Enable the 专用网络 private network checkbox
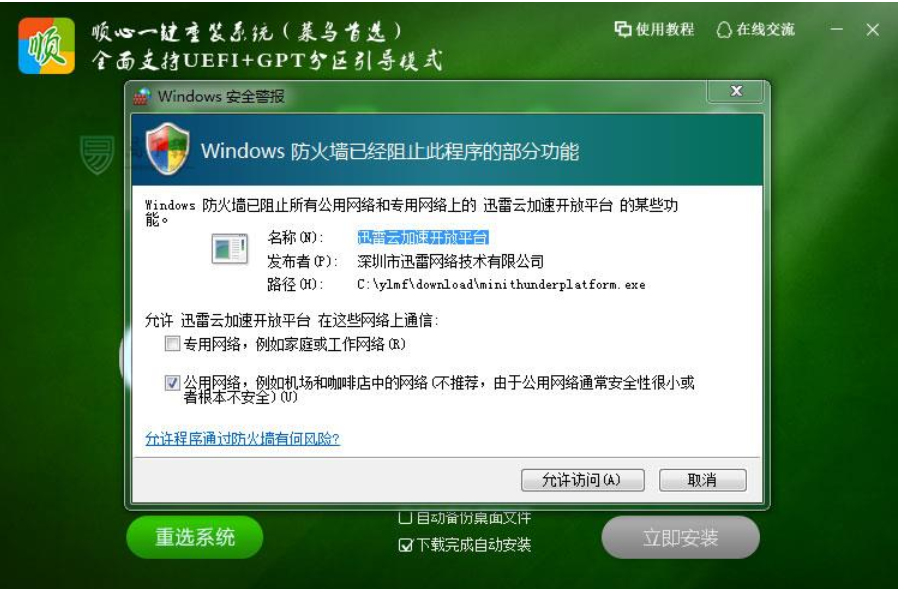This screenshot has width=899, height=589. [172, 344]
